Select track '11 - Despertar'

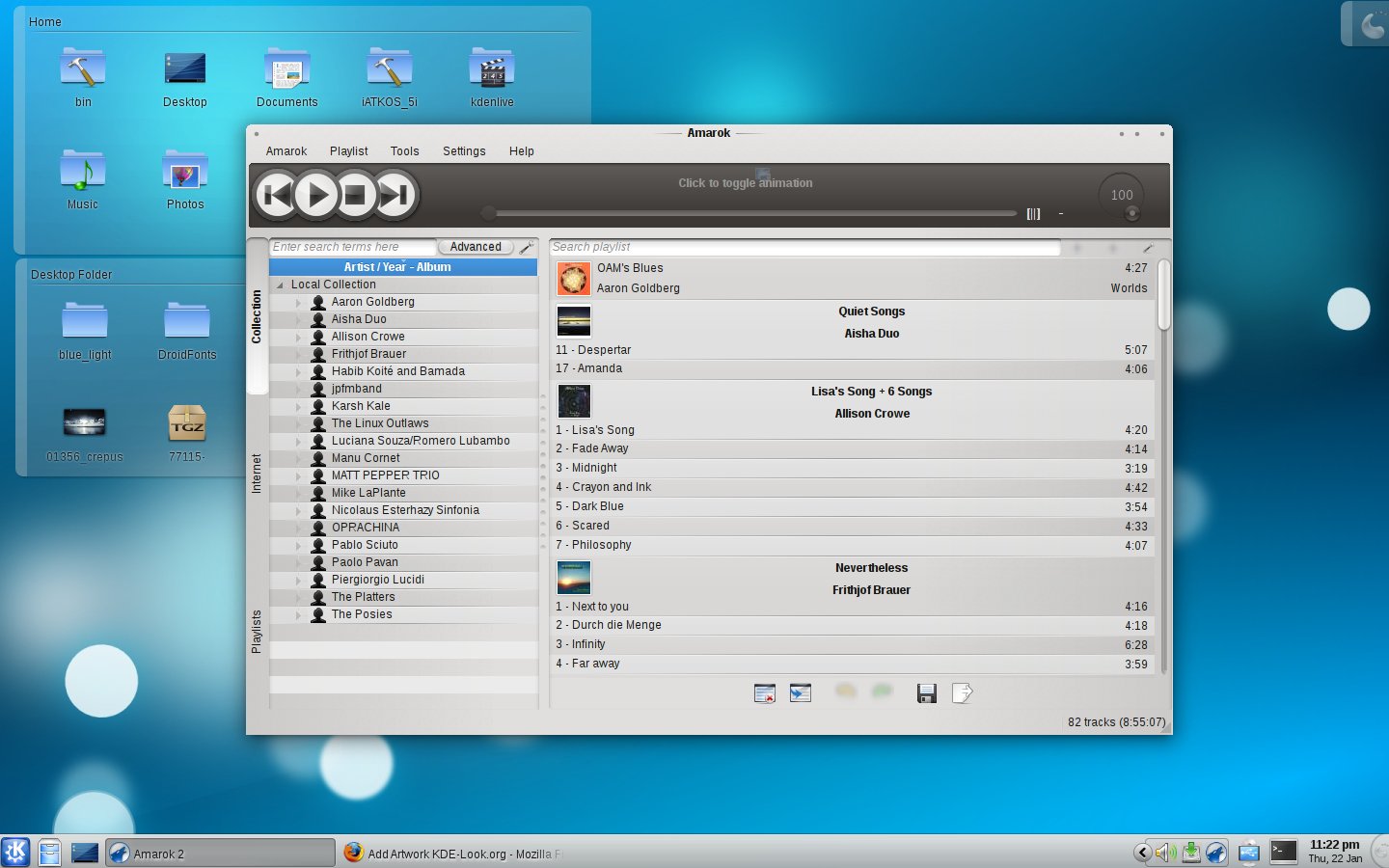[853, 350]
